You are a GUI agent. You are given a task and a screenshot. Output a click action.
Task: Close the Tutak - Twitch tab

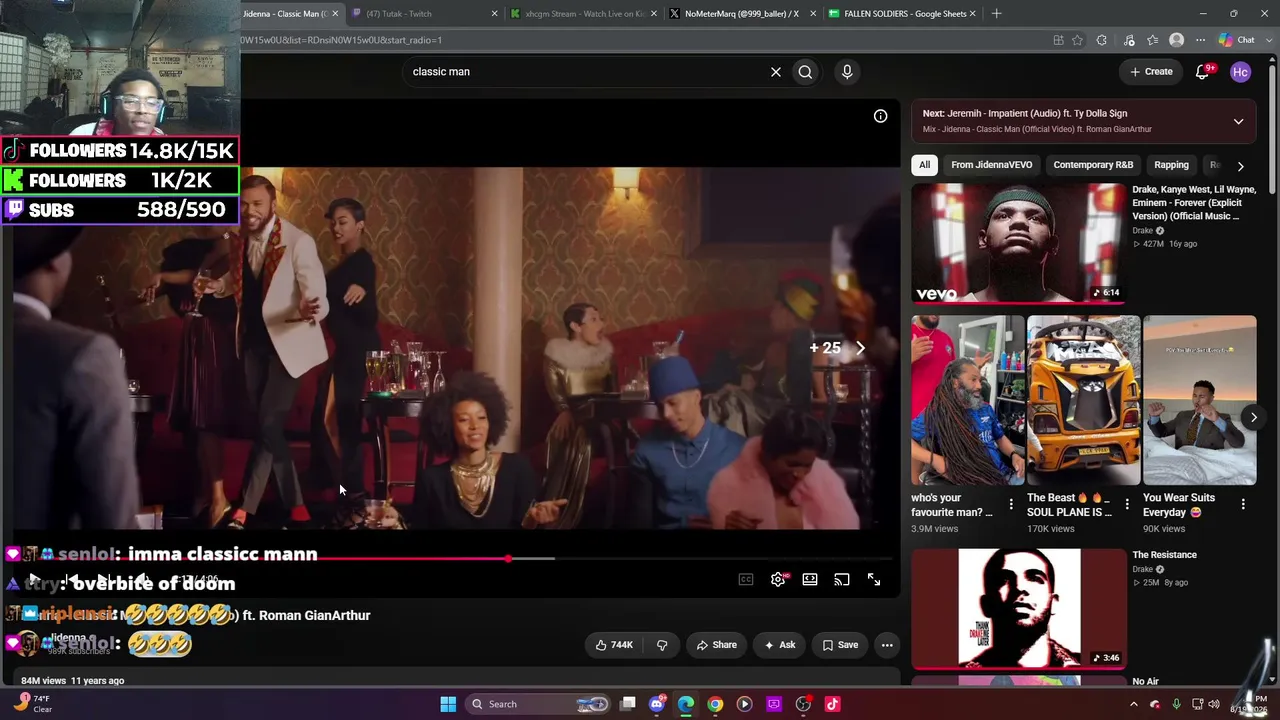[494, 14]
